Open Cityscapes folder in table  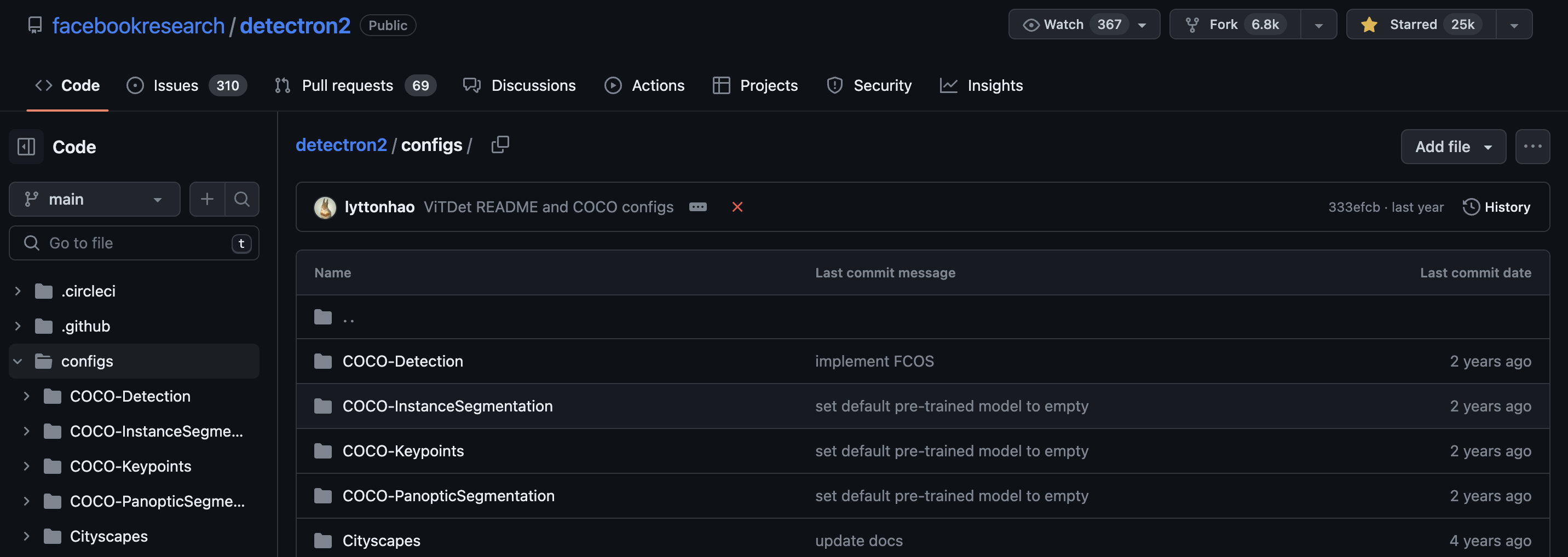click(x=381, y=540)
